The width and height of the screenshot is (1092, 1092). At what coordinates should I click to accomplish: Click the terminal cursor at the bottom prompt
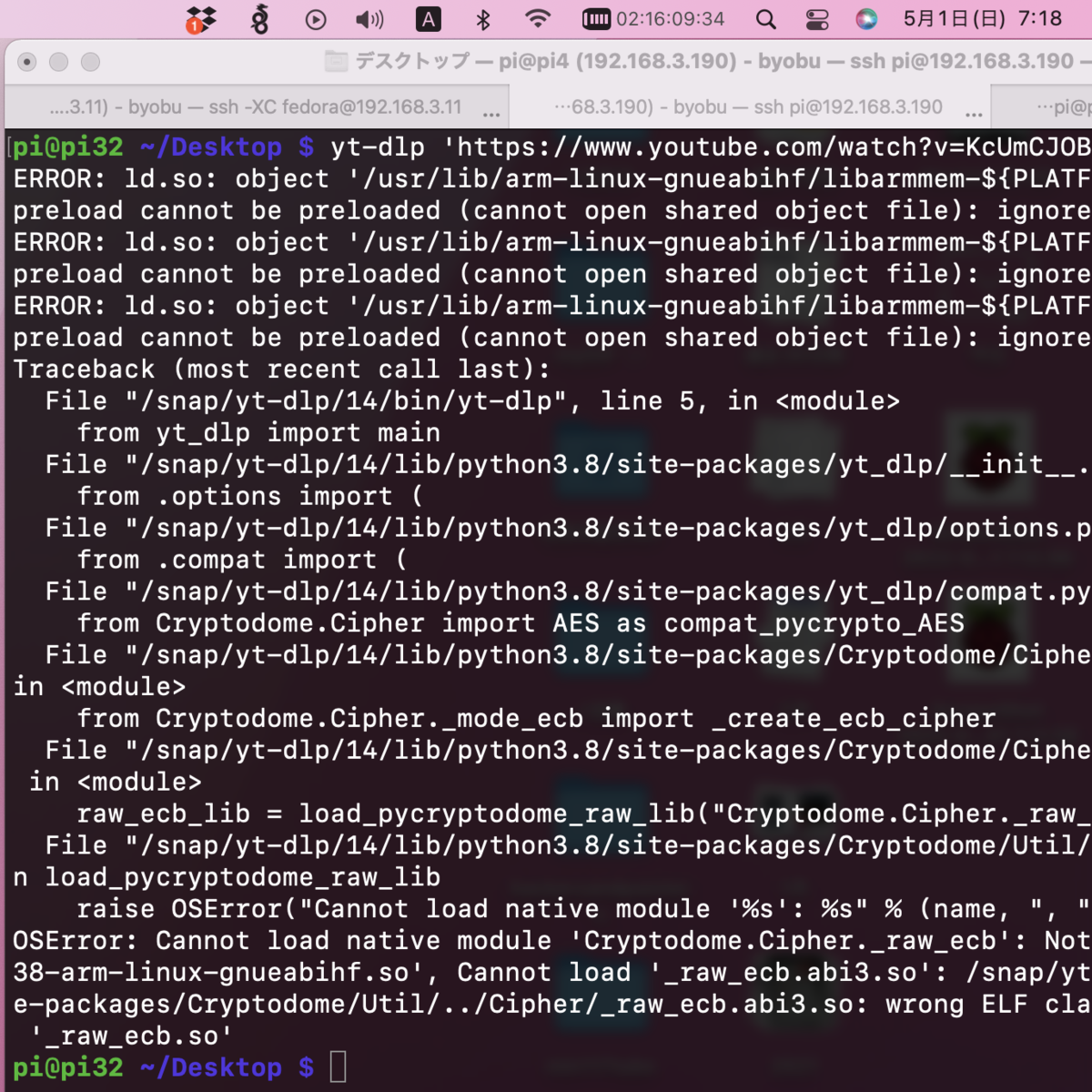[x=339, y=1067]
